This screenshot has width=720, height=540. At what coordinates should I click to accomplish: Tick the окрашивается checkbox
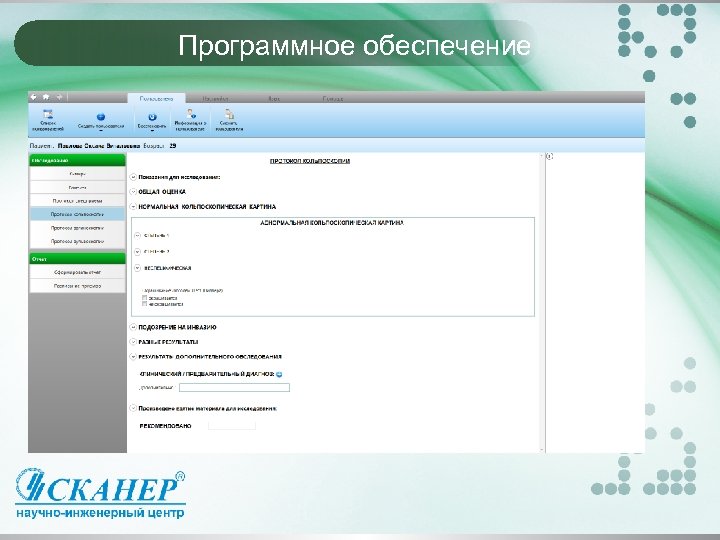pos(145,298)
